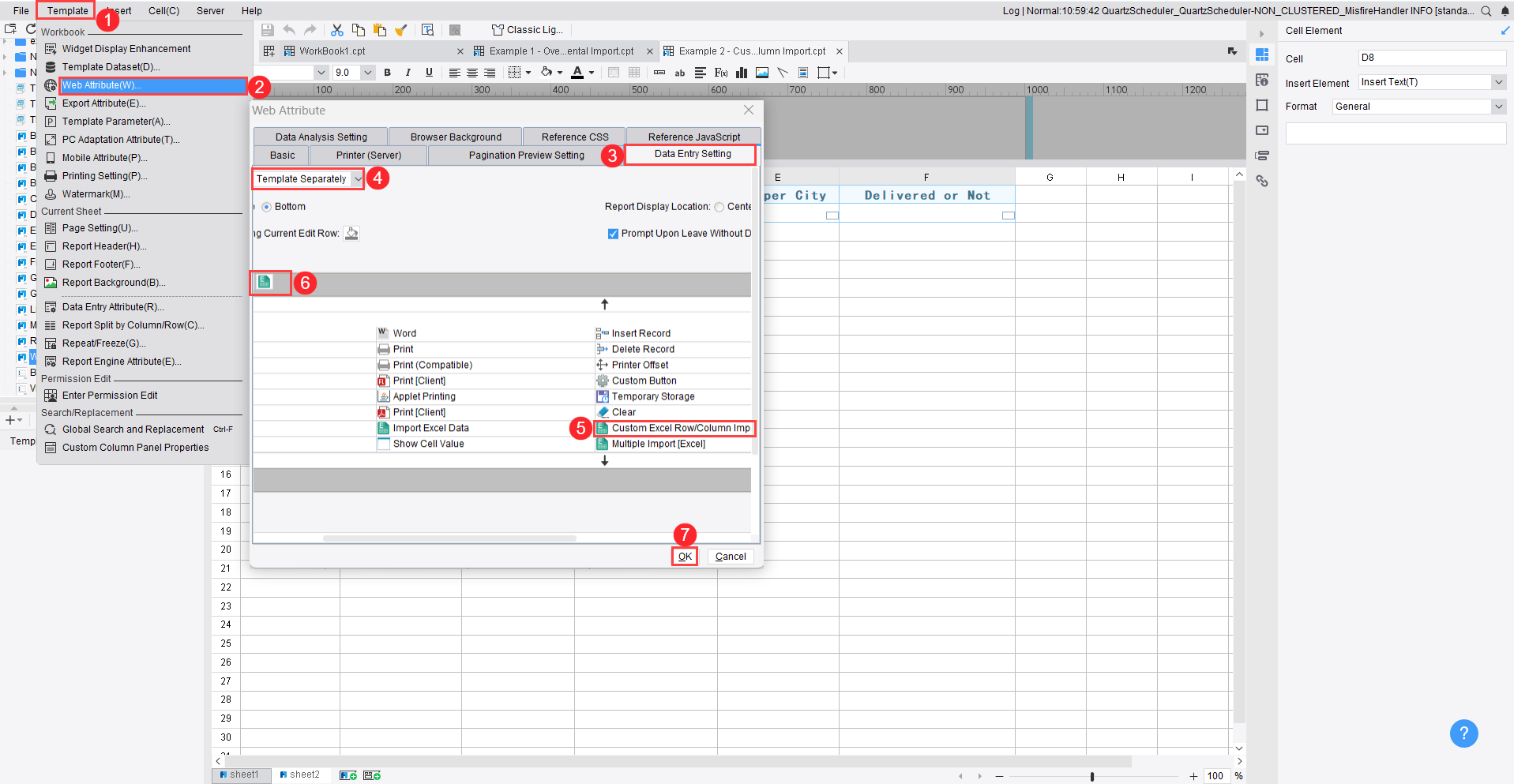This screenshot has width=1514, height=784.
Task: Click the blue help question mark button
Action: click(x=1463, y=733)
